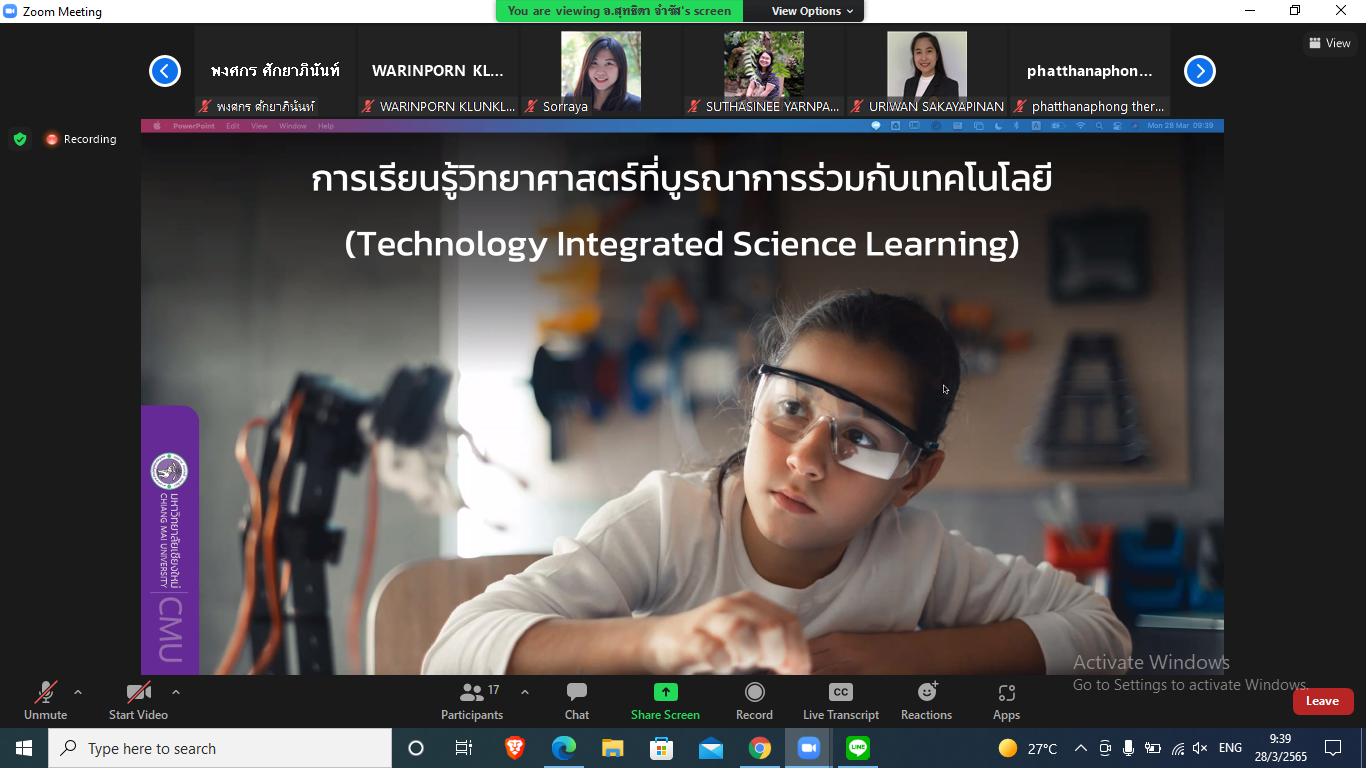Show hidden system tray icons
The height and width of the screenshot is (768, 1366).
[x=1081, y=748]
